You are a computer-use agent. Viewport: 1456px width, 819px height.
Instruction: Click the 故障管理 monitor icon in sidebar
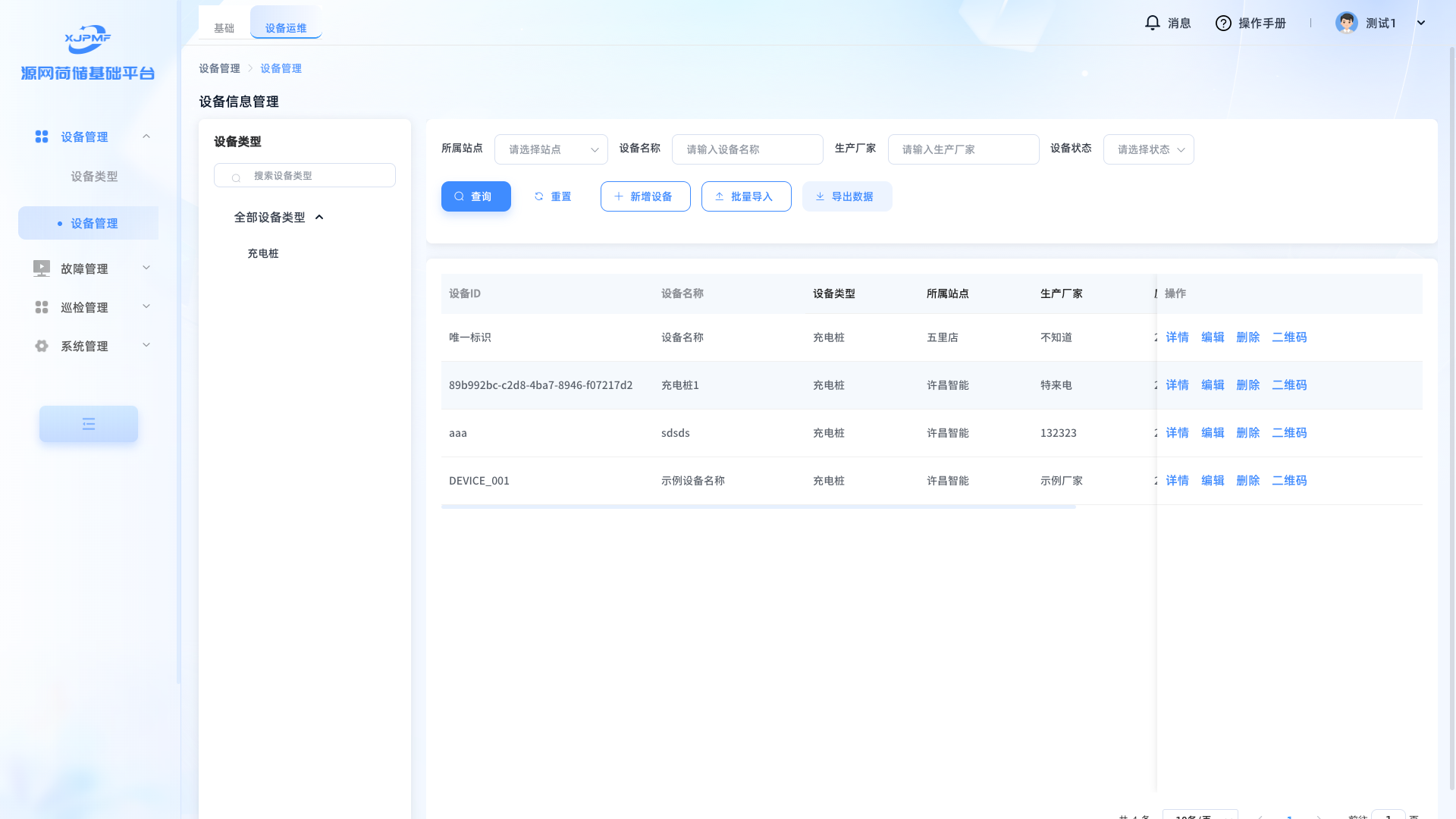[42, 268]
